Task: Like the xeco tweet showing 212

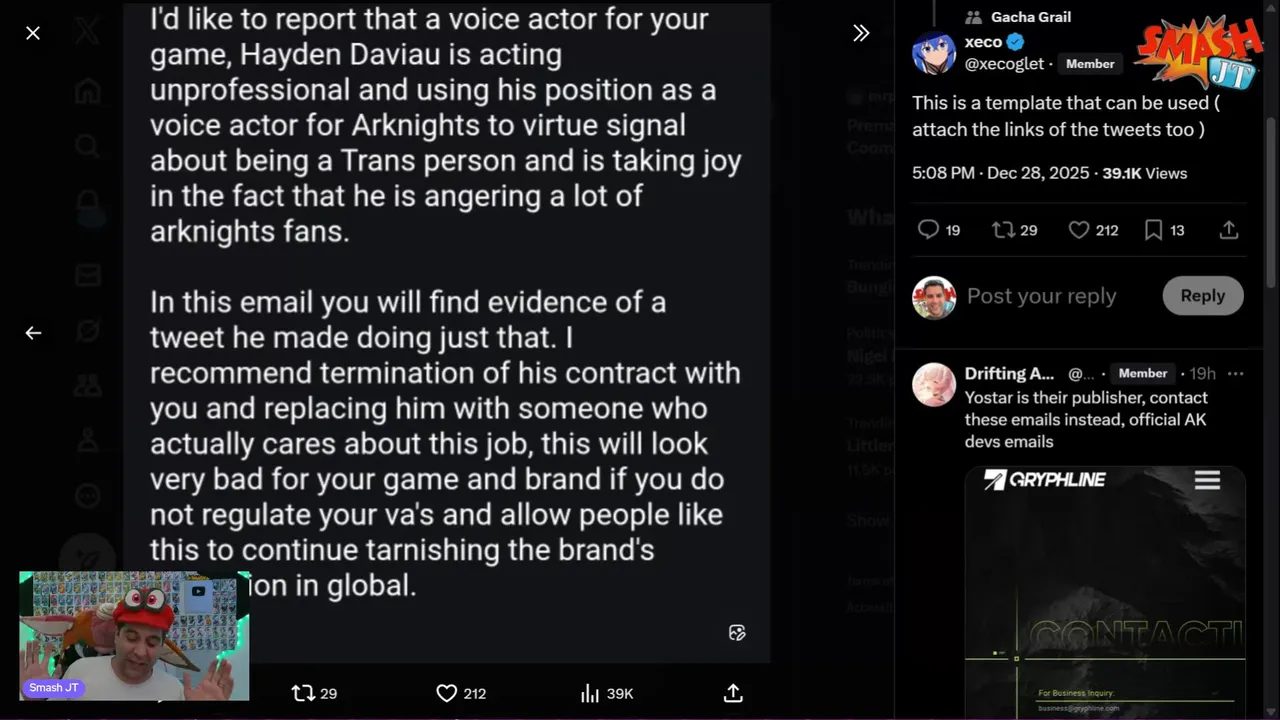Action: pos(1079,230)
